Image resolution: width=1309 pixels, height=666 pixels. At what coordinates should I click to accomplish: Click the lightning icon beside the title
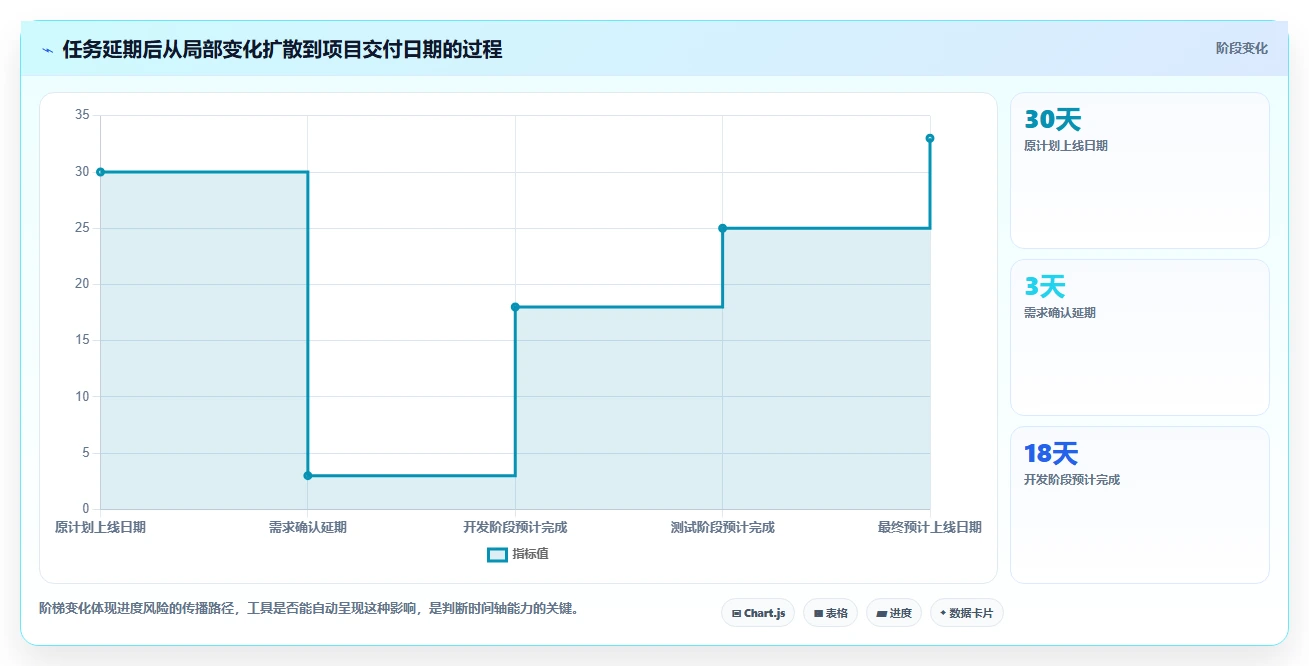click(x=47, y=50)
